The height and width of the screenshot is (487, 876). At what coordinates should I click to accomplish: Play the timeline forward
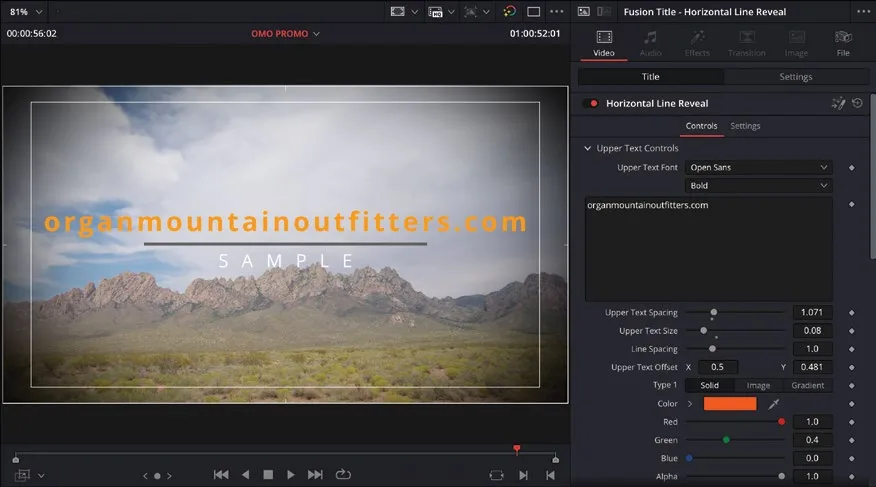point(291,475)
